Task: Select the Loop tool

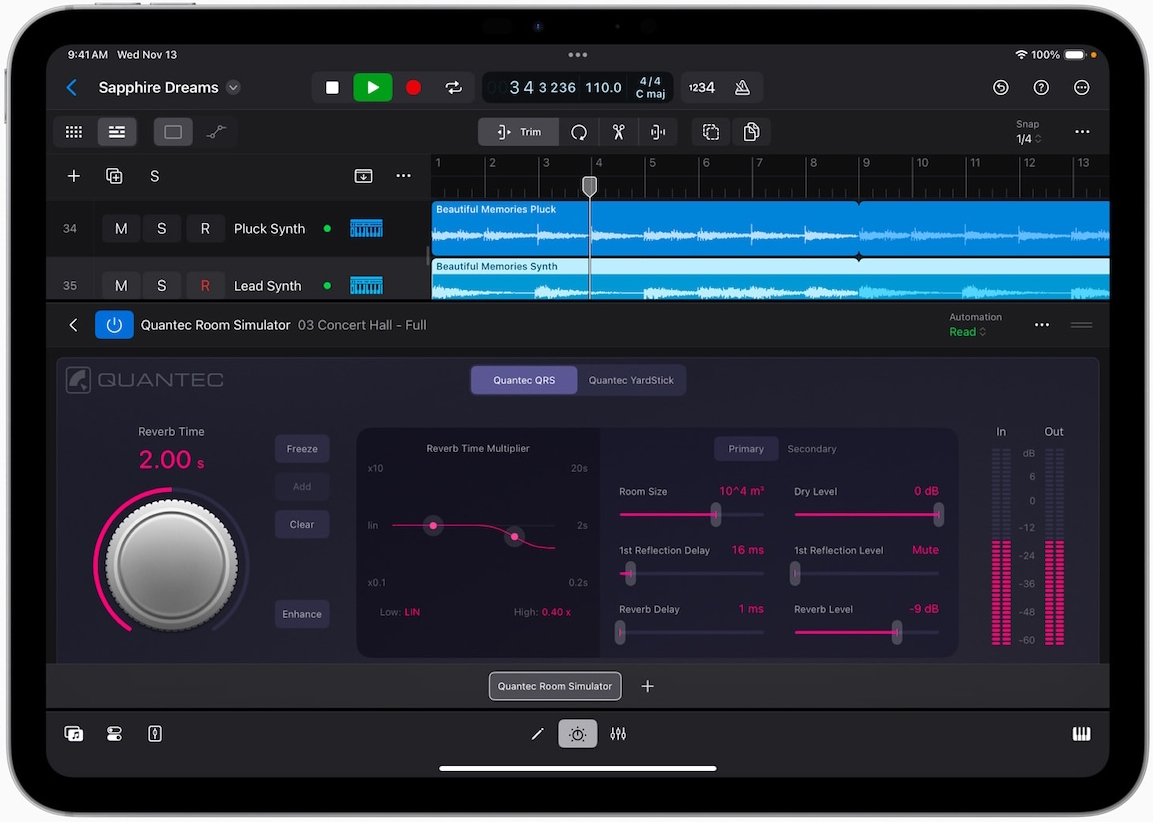Action: (x=579, y=132)
